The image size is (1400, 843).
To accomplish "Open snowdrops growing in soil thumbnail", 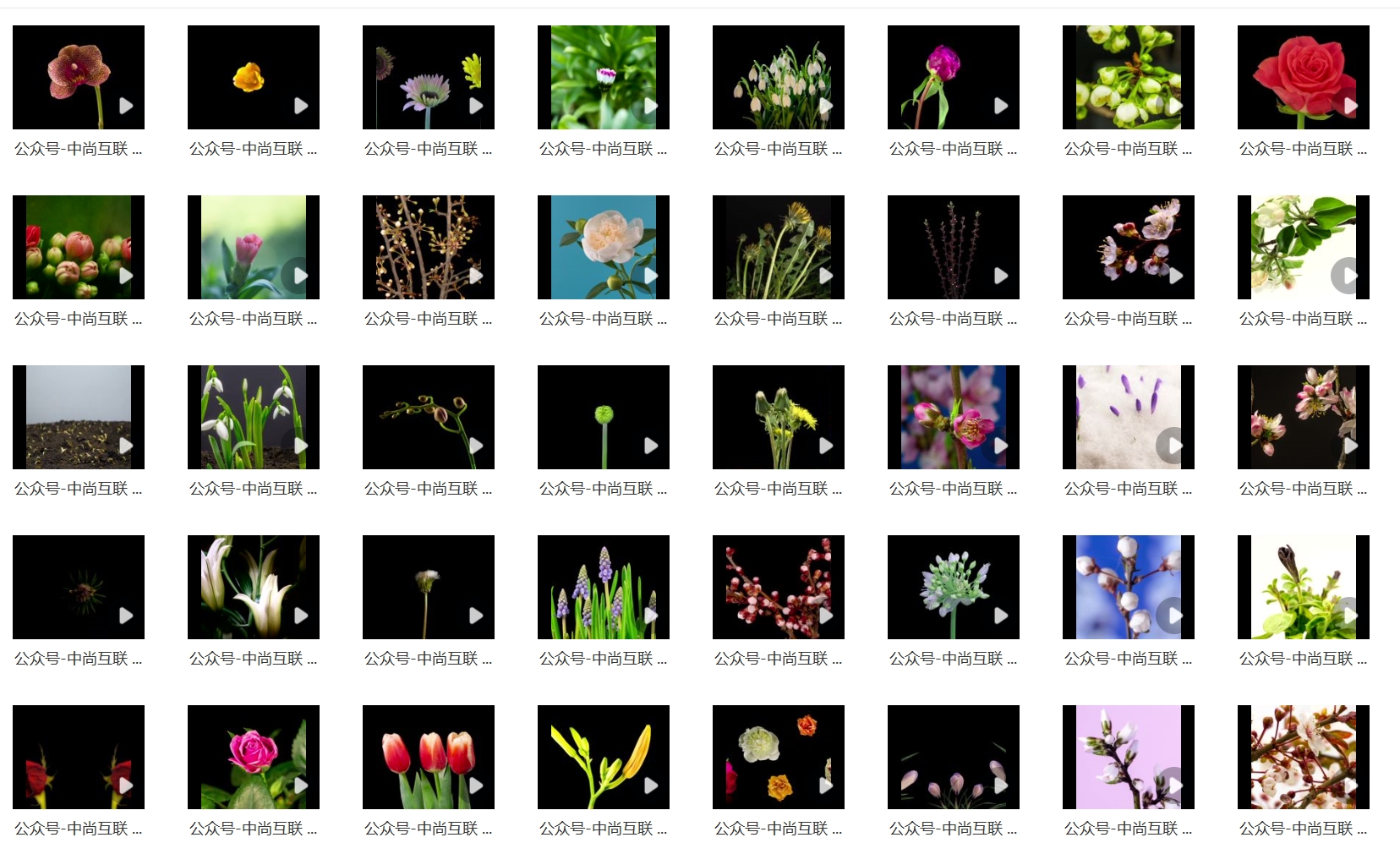I will tap(254, 417).
